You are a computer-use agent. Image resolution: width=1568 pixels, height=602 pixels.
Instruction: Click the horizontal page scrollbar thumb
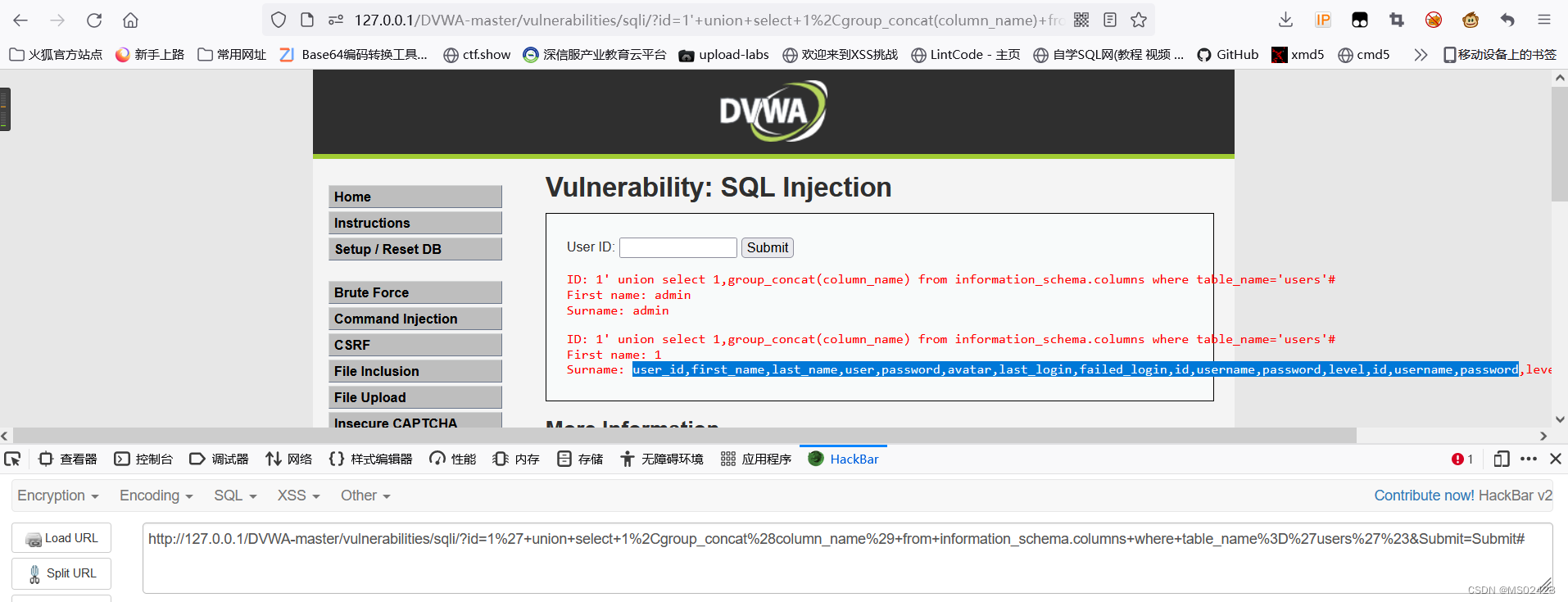685,436
